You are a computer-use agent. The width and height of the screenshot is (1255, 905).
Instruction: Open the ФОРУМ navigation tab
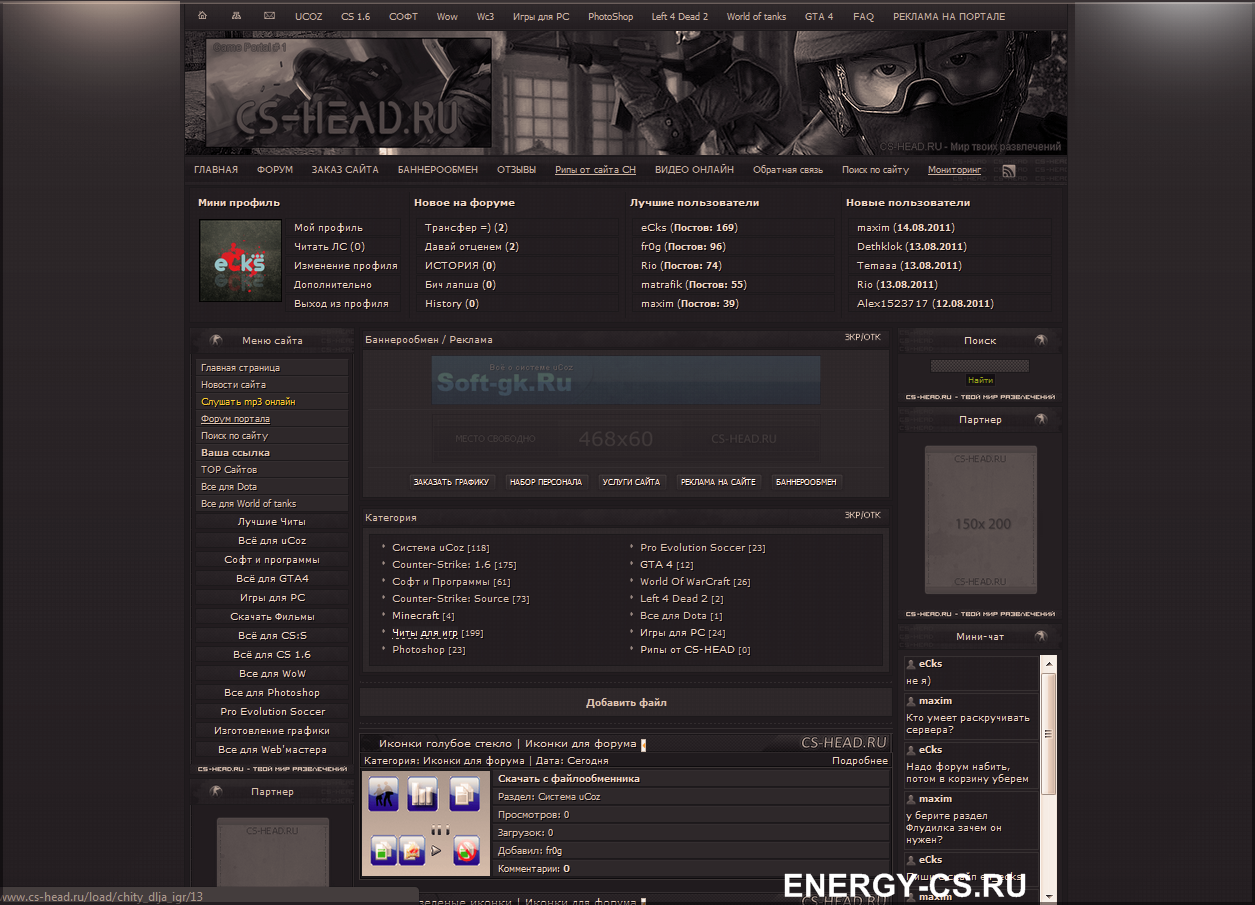click(275, 170)
